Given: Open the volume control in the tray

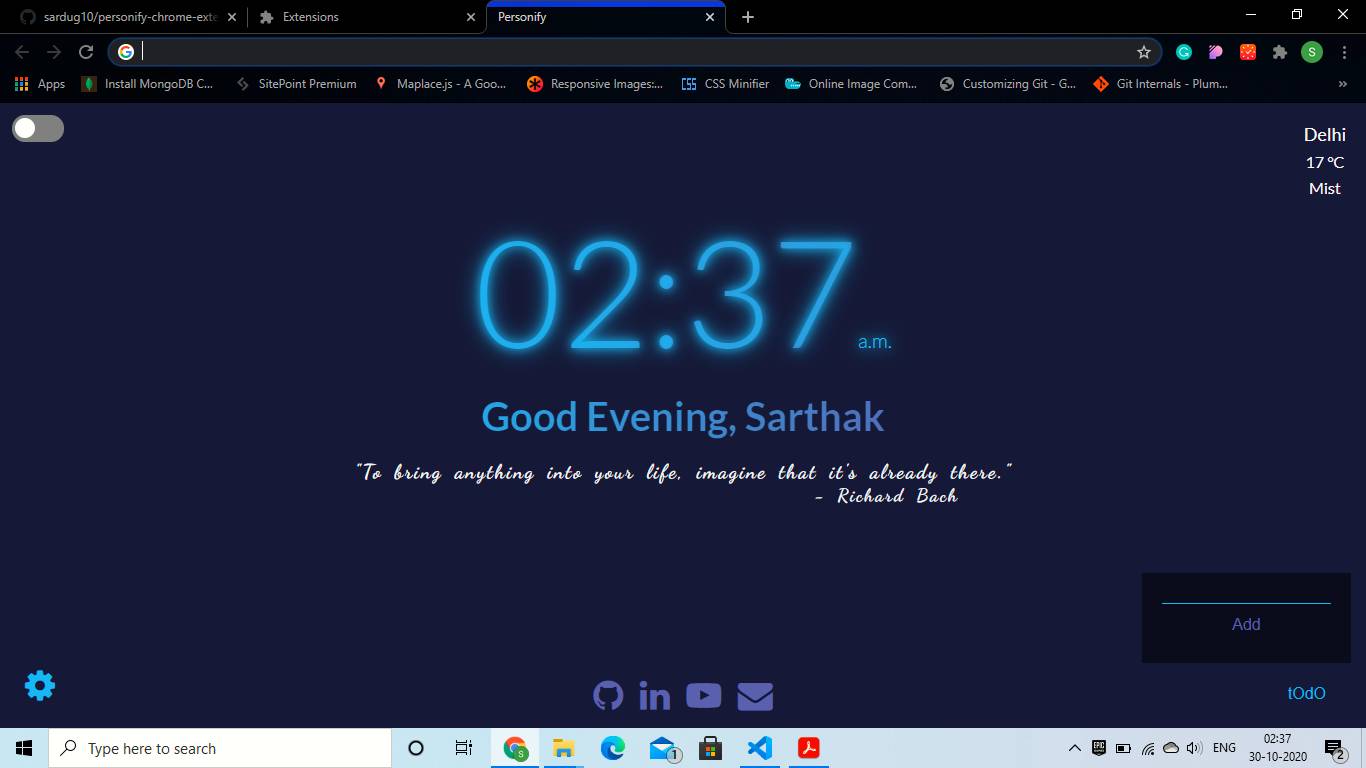Looking at the screenshot, I should (1194, 748).
